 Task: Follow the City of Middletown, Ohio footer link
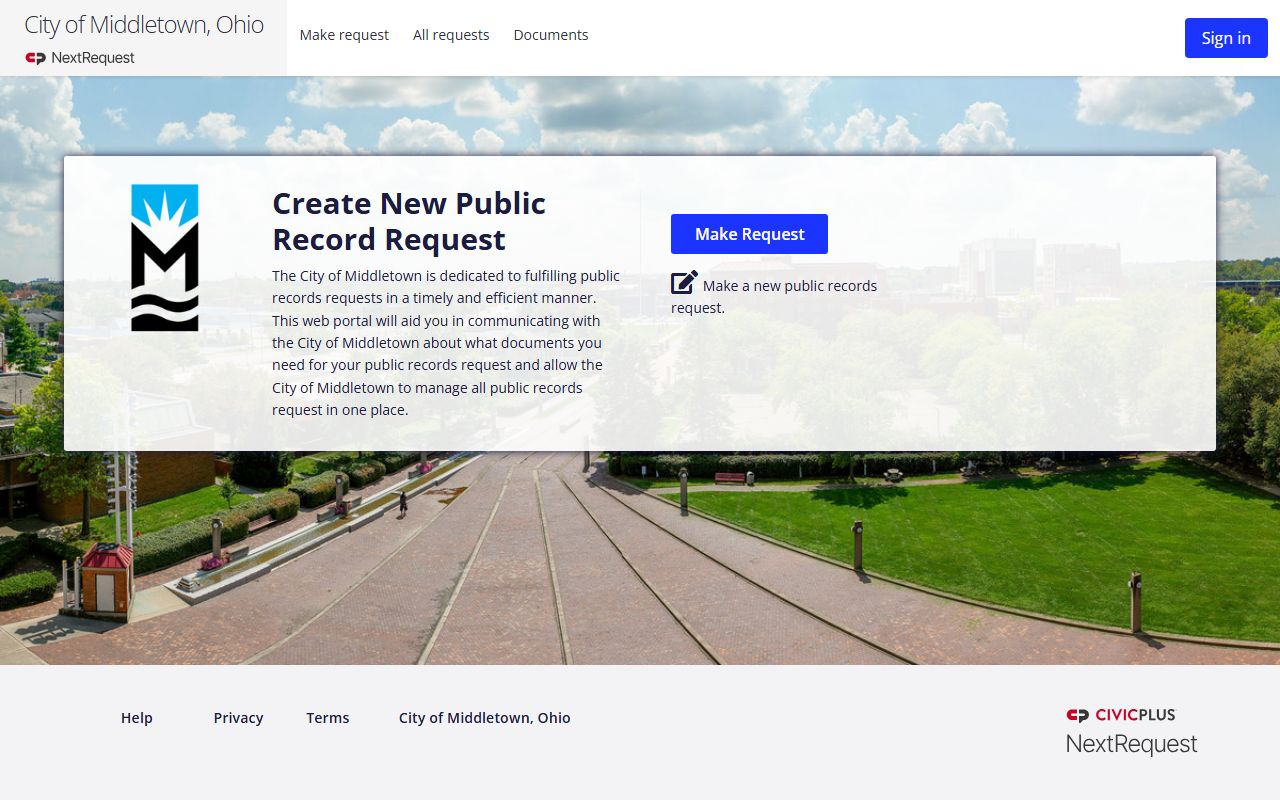click(485, 718)
